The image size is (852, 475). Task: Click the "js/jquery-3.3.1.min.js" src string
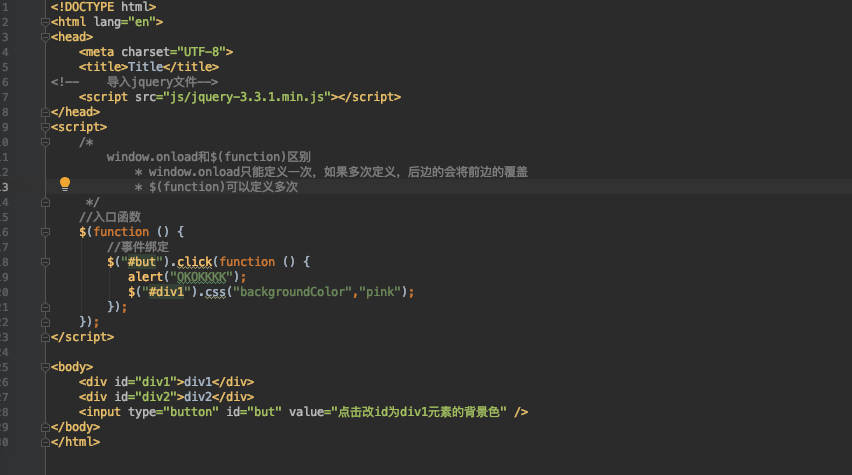pyautogui.click(x=247, y=97)
